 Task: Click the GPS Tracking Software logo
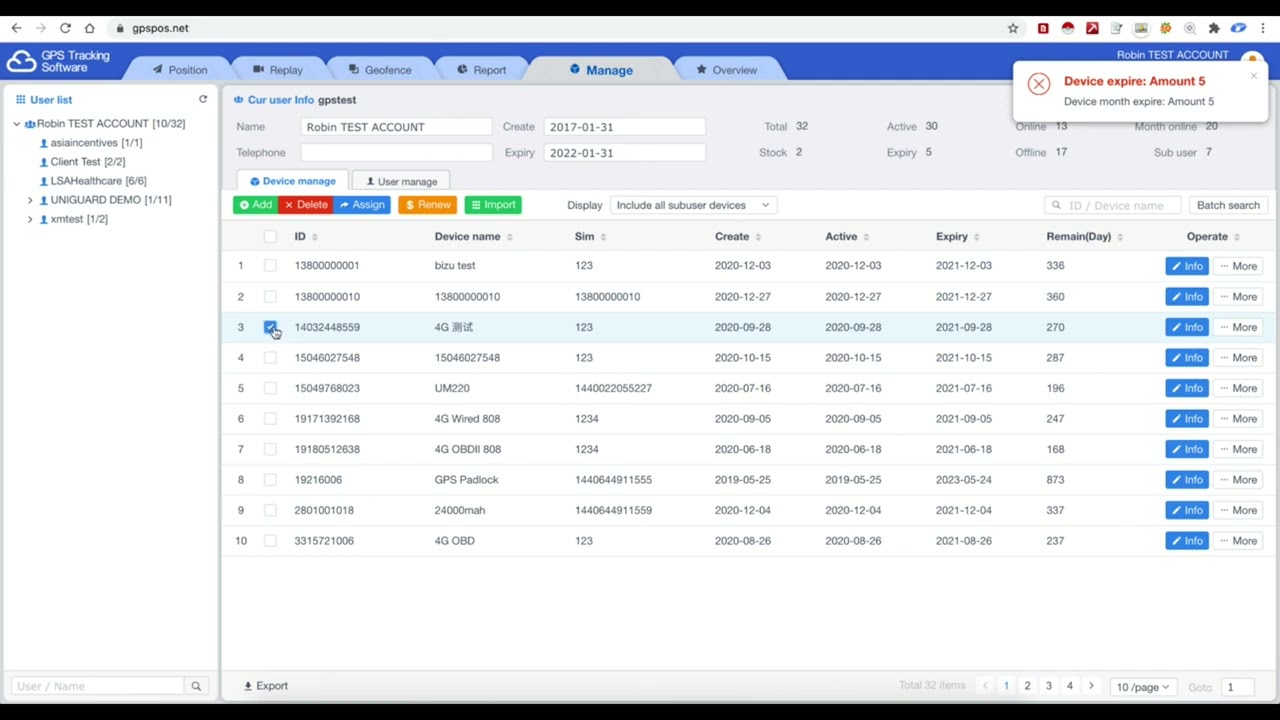58,61
